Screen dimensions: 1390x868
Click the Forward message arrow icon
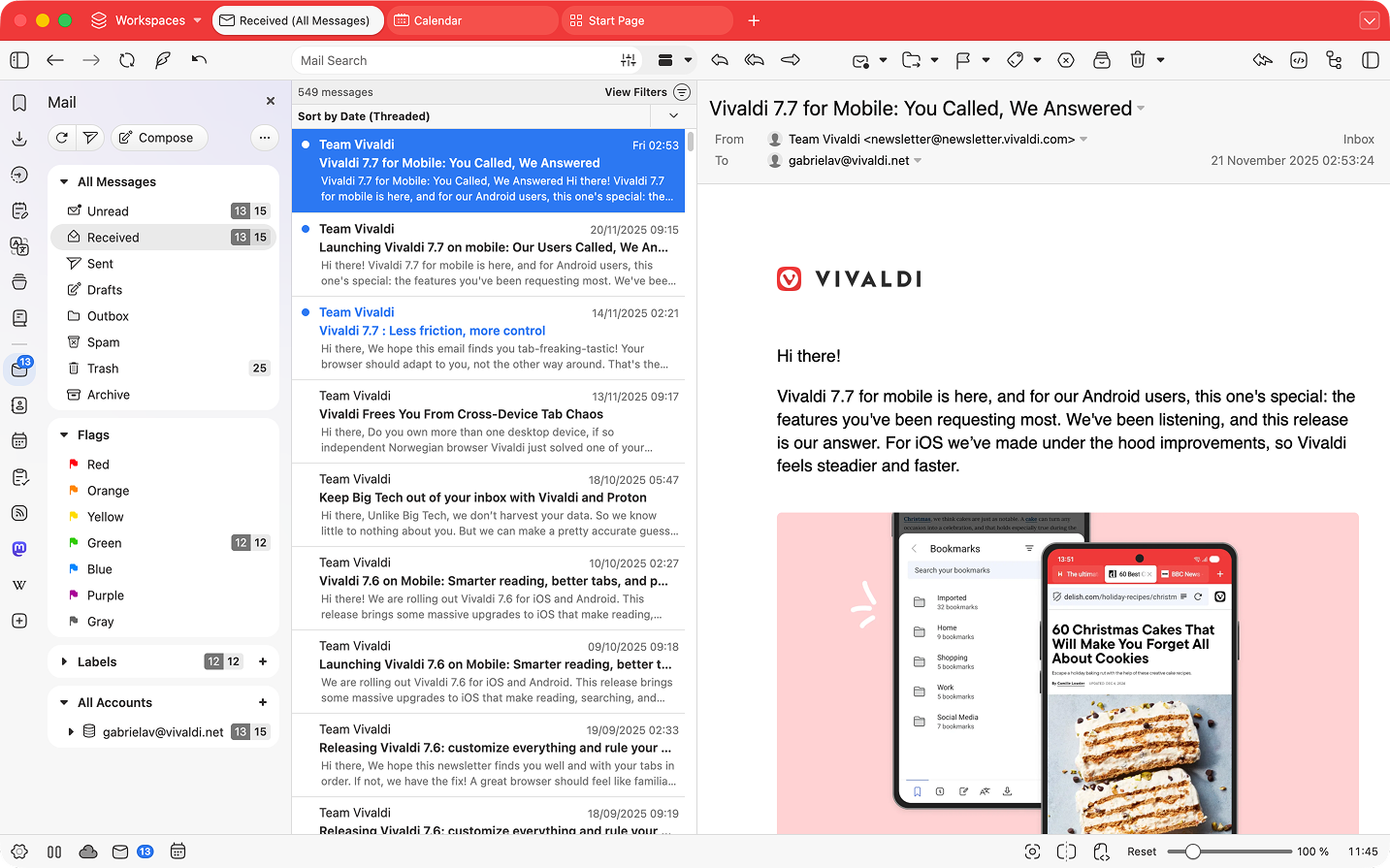[x=791, y=60]
